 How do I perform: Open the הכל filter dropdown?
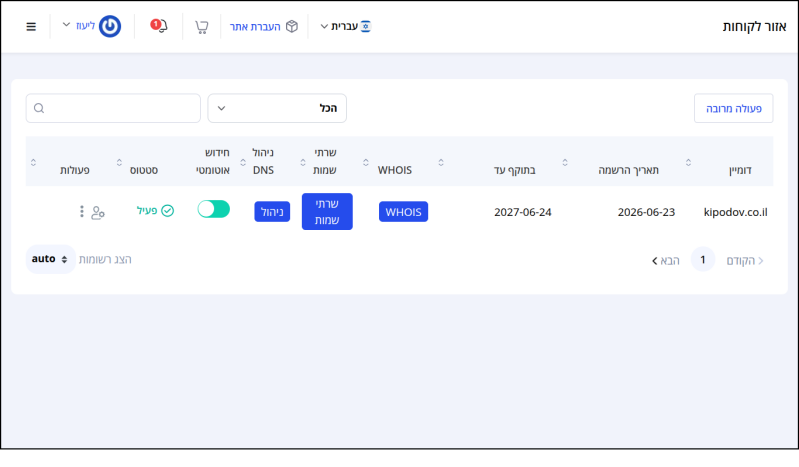(x=277, y=108)
